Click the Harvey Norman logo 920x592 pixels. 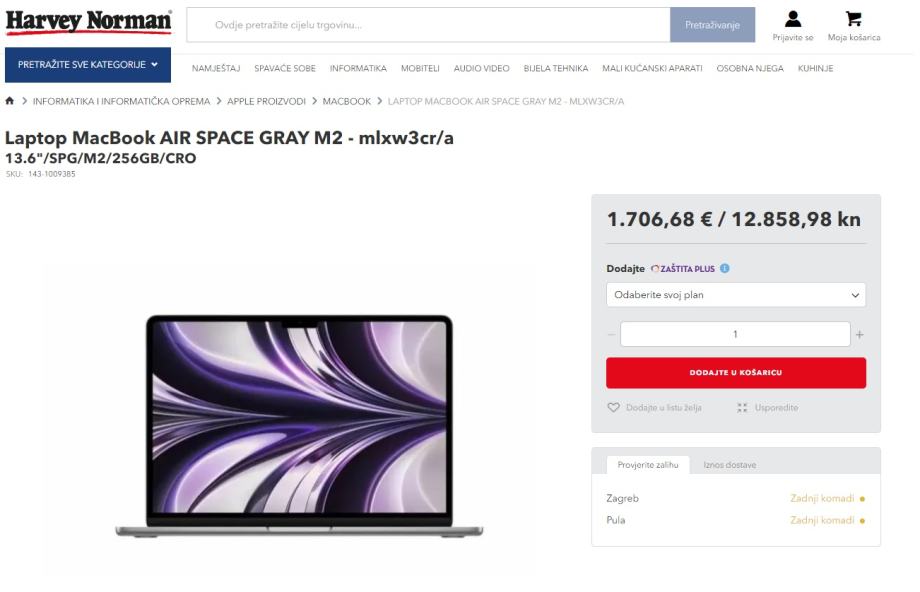tap(89, 22)
